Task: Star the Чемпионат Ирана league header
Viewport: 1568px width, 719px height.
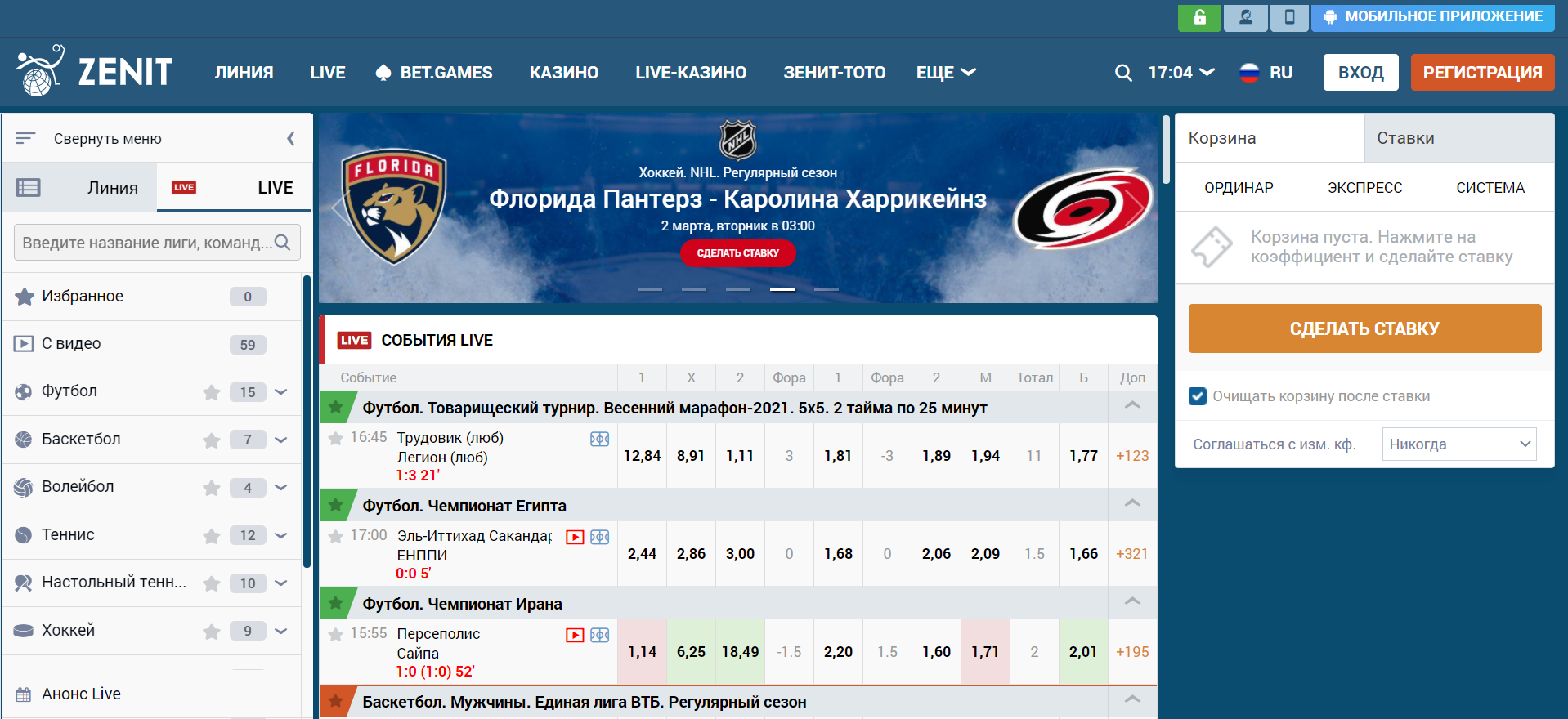Action: coord(335,603)
